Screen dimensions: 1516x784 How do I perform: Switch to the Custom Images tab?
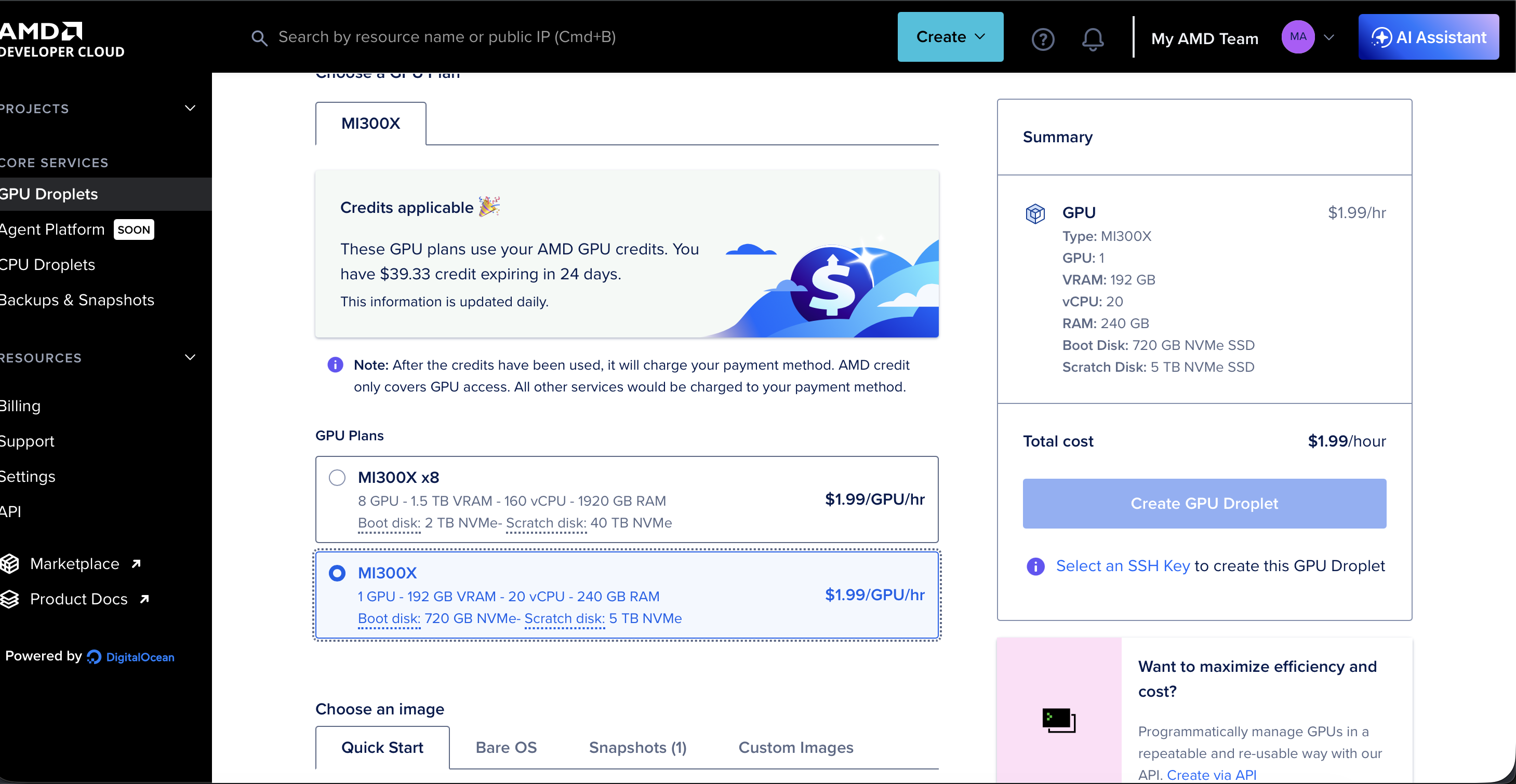(795, 748)
